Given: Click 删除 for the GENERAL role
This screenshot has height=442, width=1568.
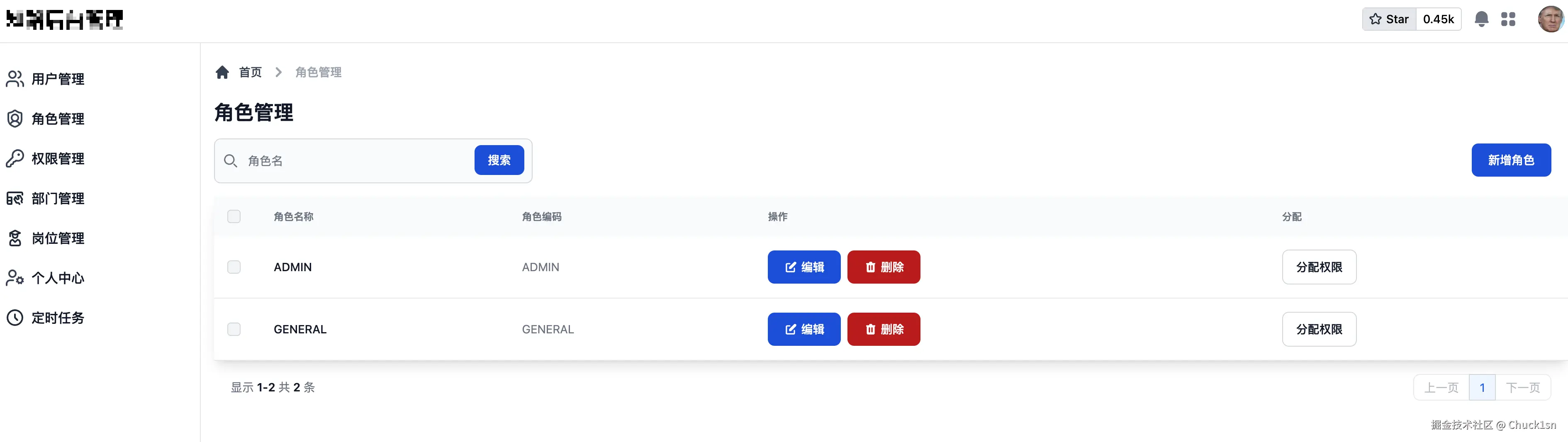Looking at the screenshot, I should click(x=883, y=329).
